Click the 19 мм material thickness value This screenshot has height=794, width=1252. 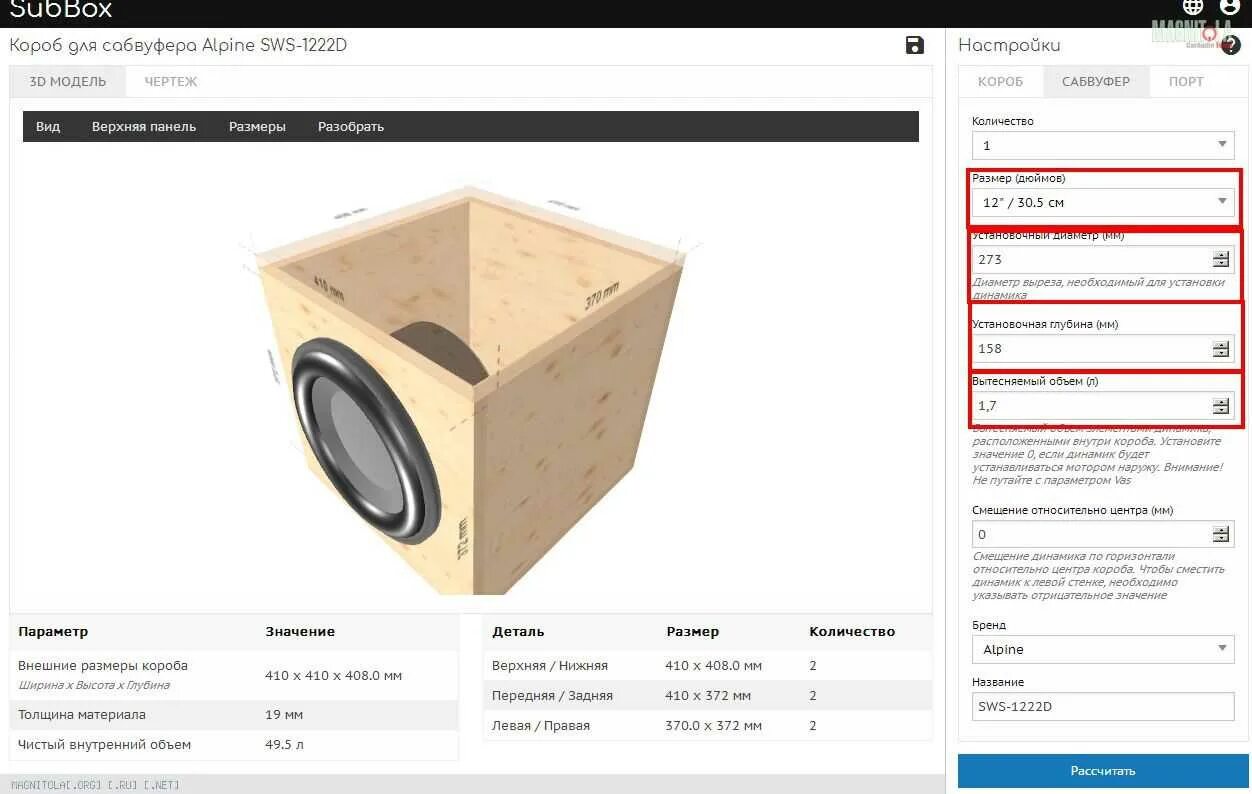[284, 715]
